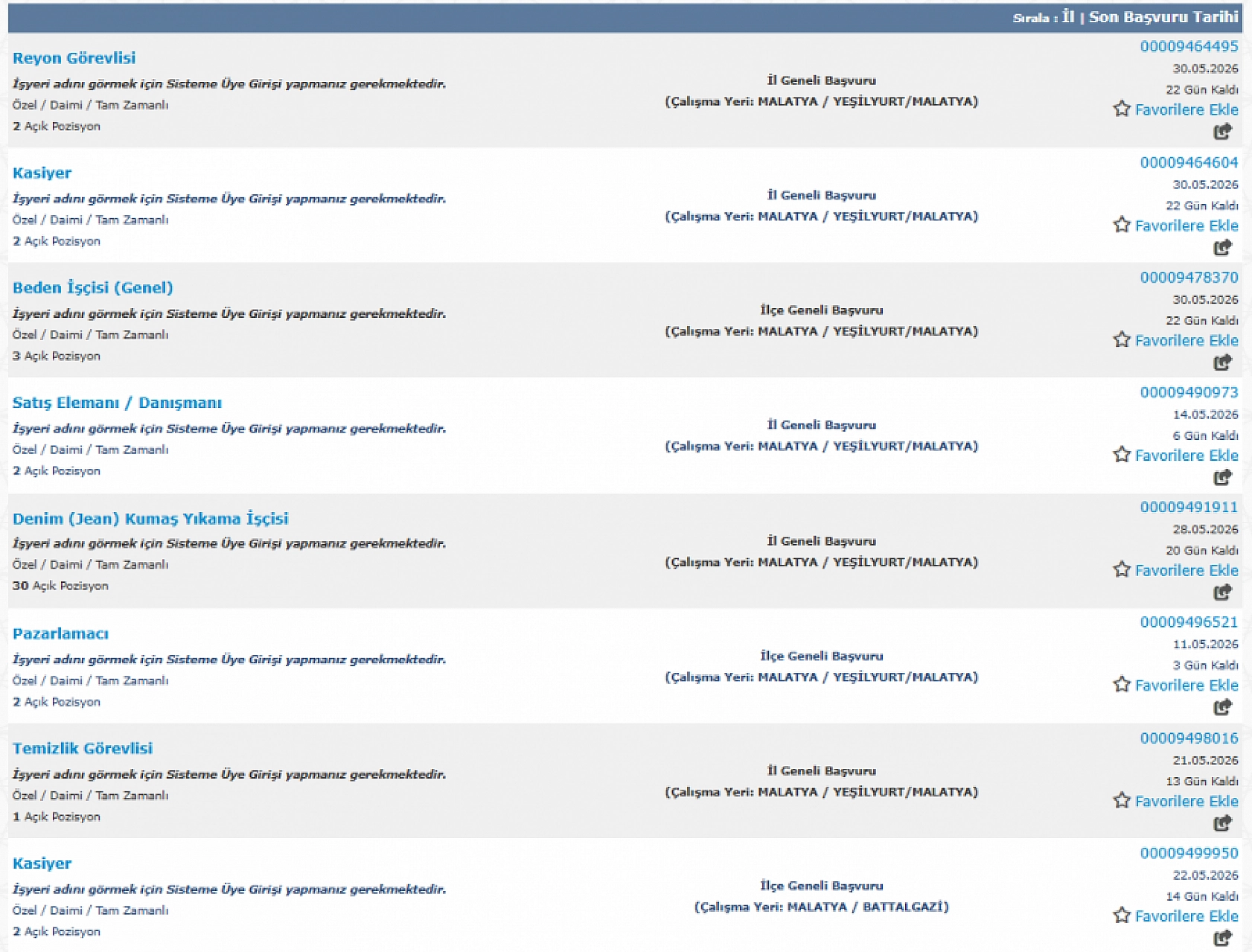Click share icon for listing 00009496521
The width and height of the screenshot is (1252, 952).
click(x=1223, y=707)
